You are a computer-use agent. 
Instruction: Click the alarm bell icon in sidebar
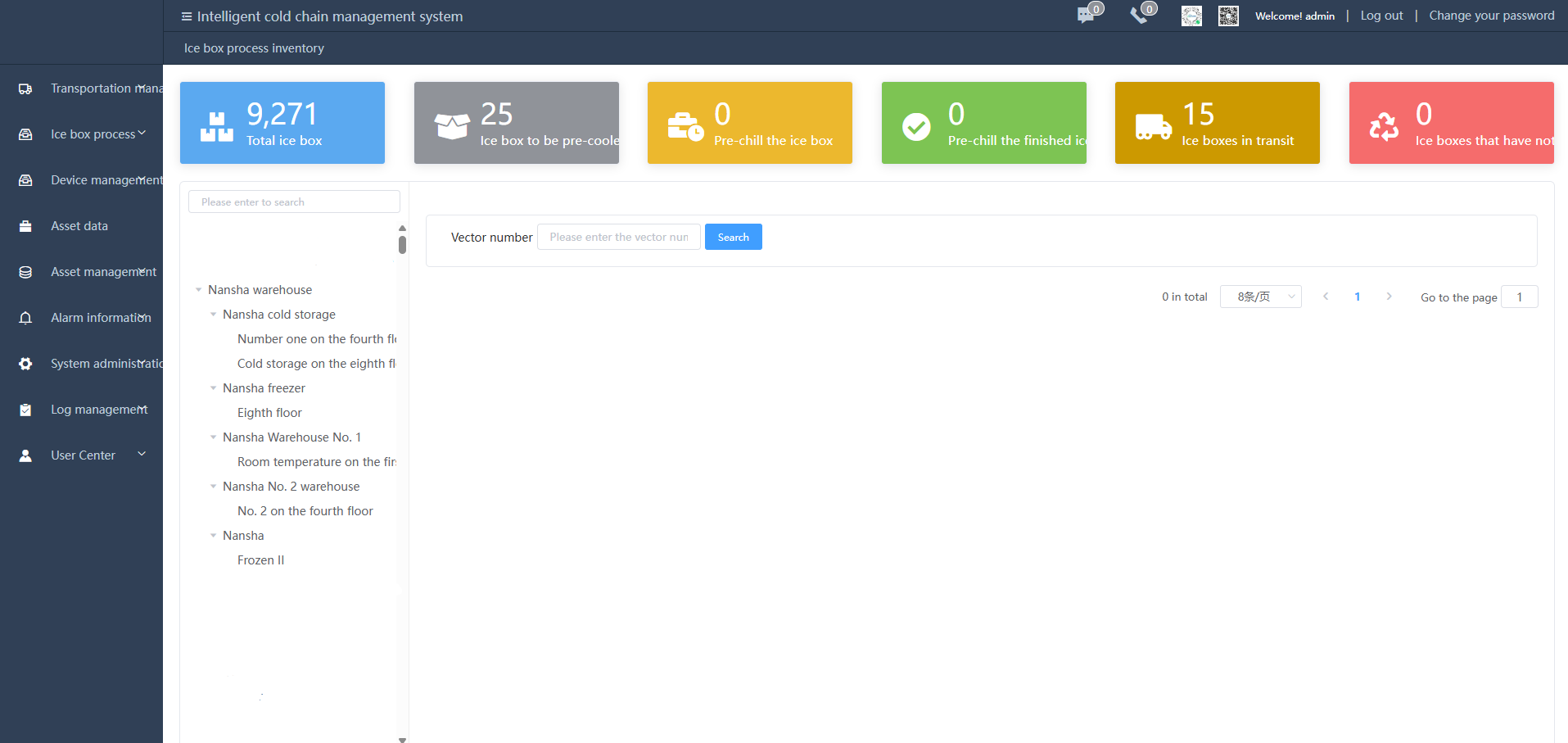pos(25,318)
